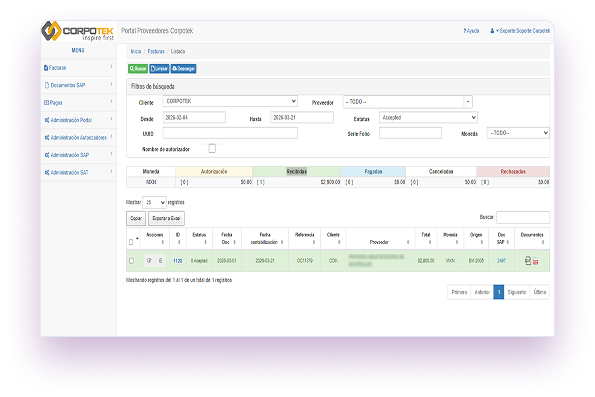Click the Recibidas green summary header

(296, 172)
